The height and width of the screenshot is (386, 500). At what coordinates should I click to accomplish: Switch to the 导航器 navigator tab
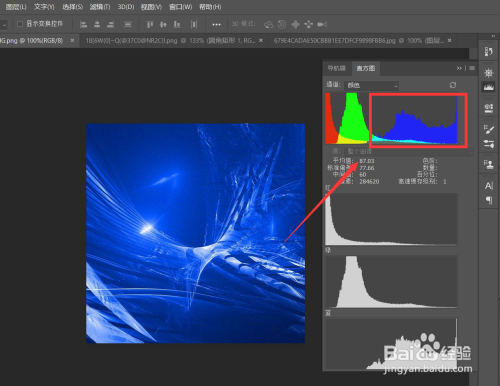(x=337, y=68)
